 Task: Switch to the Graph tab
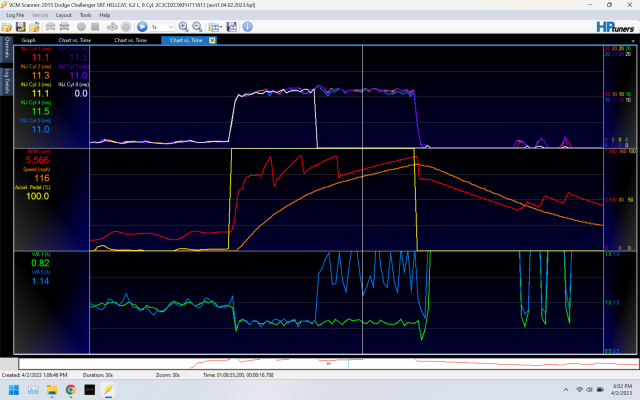click(x=29, y=40)
